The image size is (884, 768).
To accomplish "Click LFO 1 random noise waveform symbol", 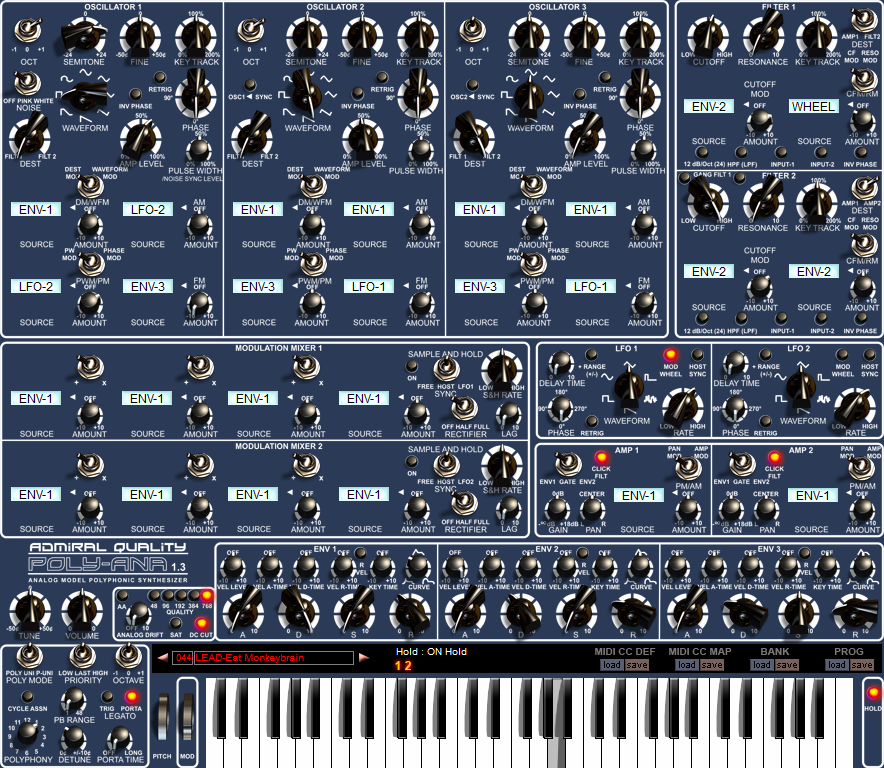I will pos(650,399).
